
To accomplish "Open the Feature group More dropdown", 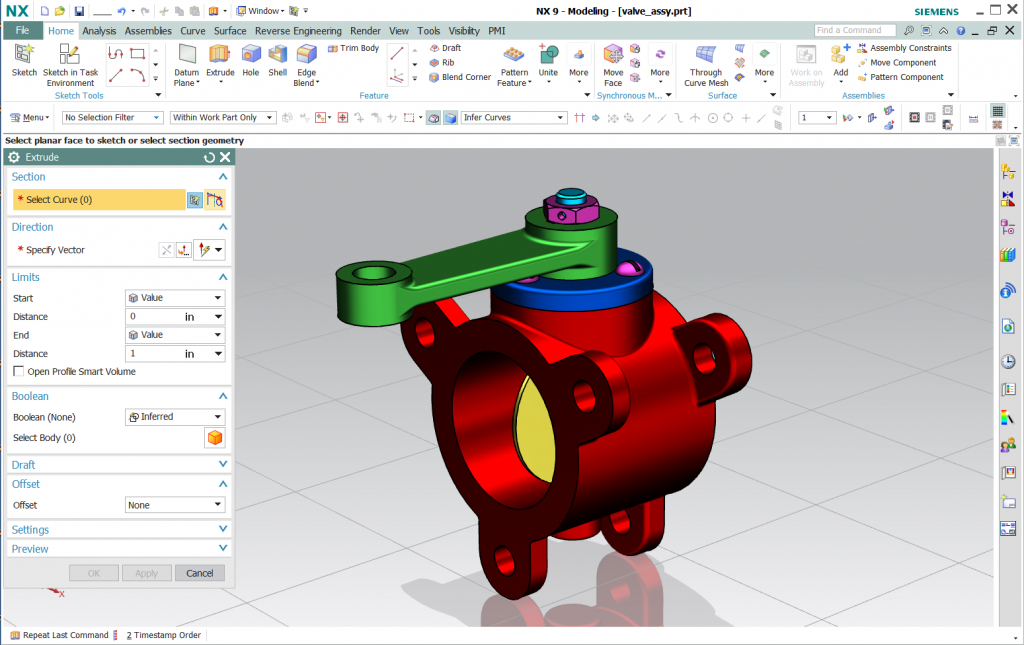I will click(x=579, y=63).
